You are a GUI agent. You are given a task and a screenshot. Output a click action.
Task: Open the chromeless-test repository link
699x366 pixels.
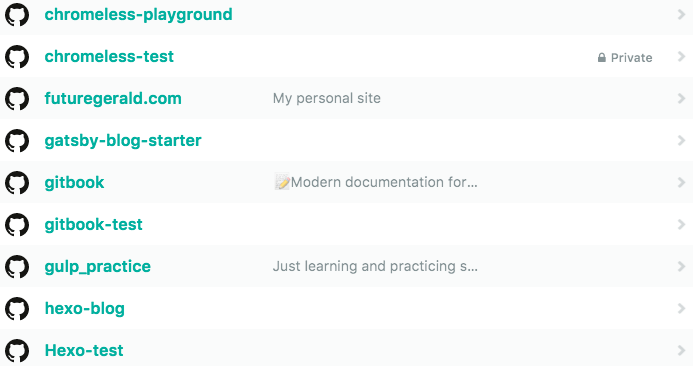click(x=109, y=57)
